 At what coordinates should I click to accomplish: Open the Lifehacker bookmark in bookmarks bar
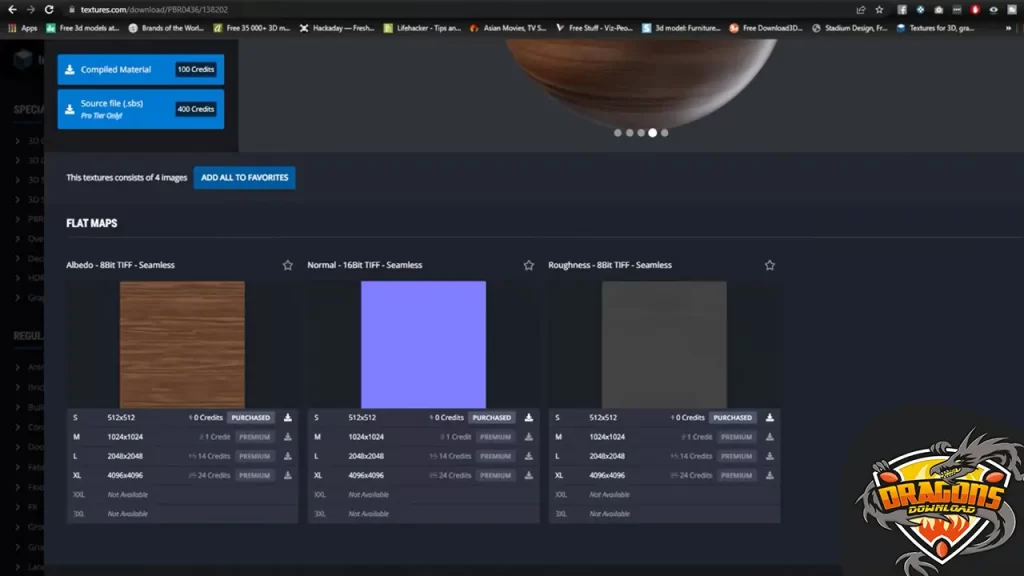click(422, 28)
